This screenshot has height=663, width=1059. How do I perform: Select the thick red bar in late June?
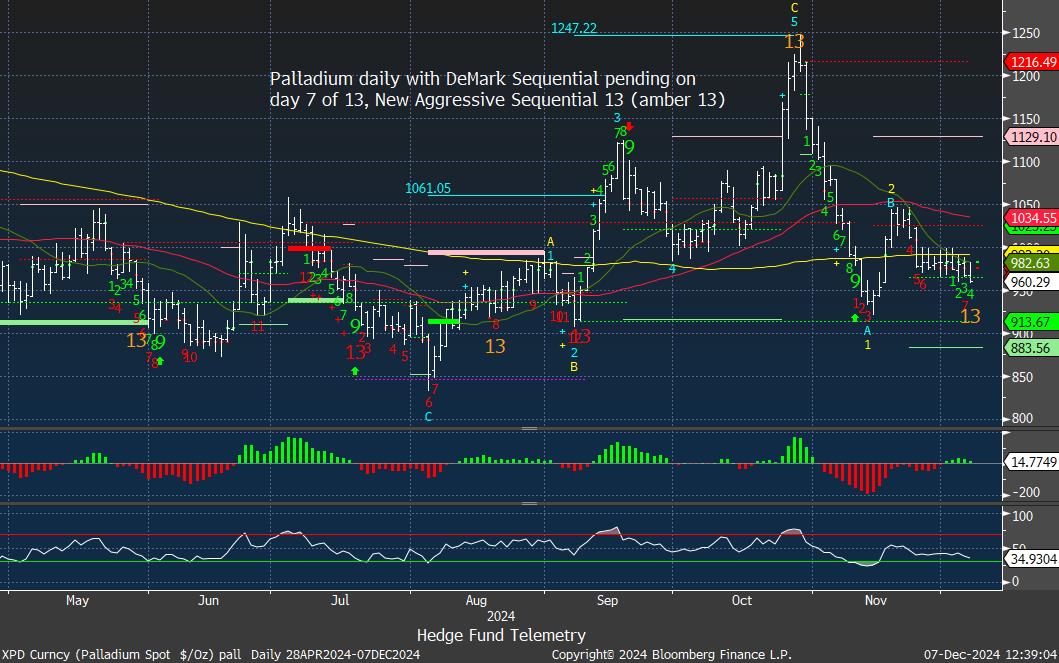(308, 247)
